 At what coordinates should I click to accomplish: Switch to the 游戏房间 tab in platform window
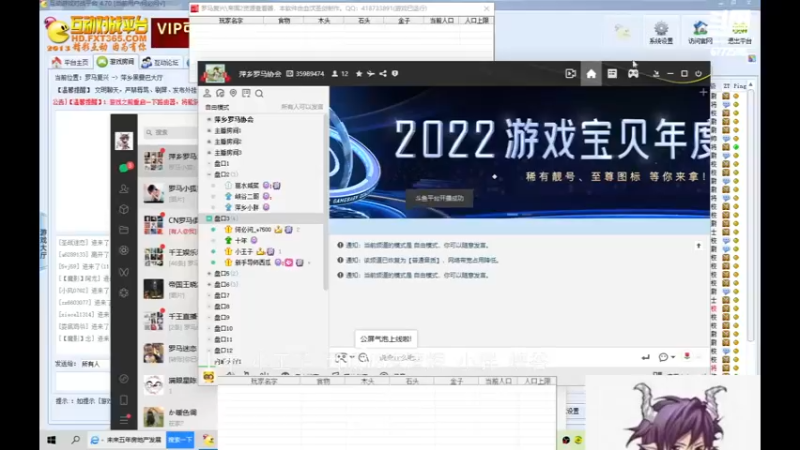pos(116,62)
